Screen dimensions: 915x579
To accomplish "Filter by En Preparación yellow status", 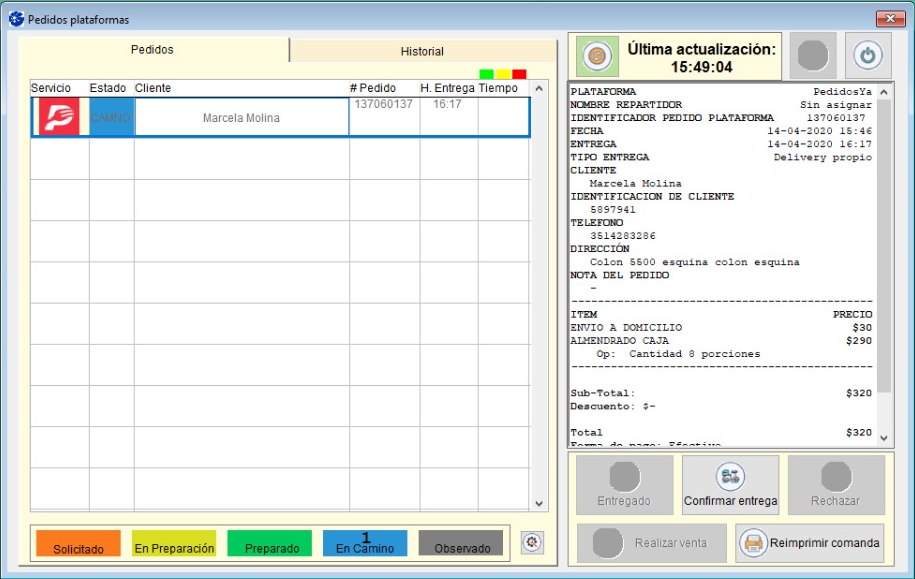I will 174,543.
